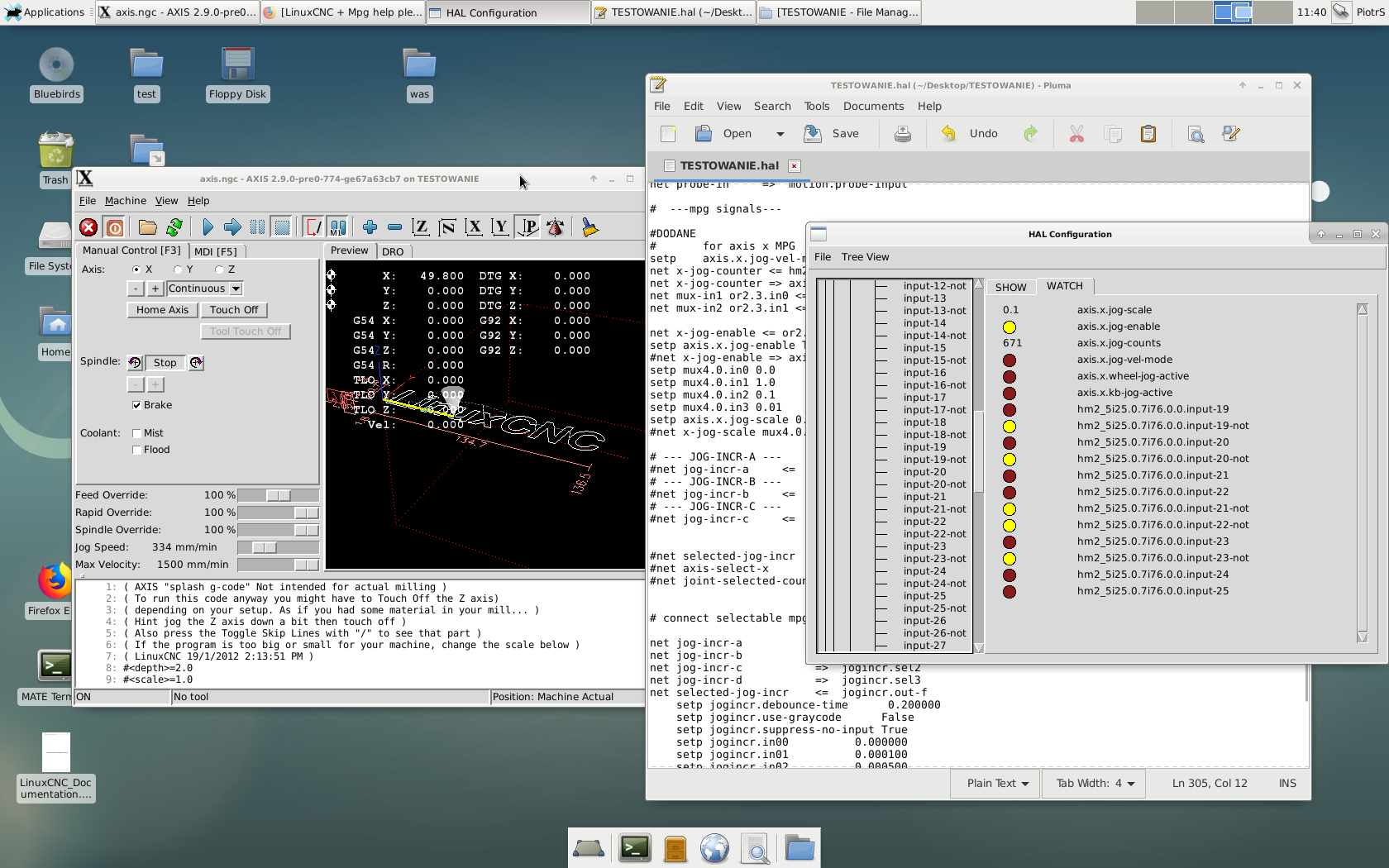
Task: Start spindle clockwise
Action: 196,363
